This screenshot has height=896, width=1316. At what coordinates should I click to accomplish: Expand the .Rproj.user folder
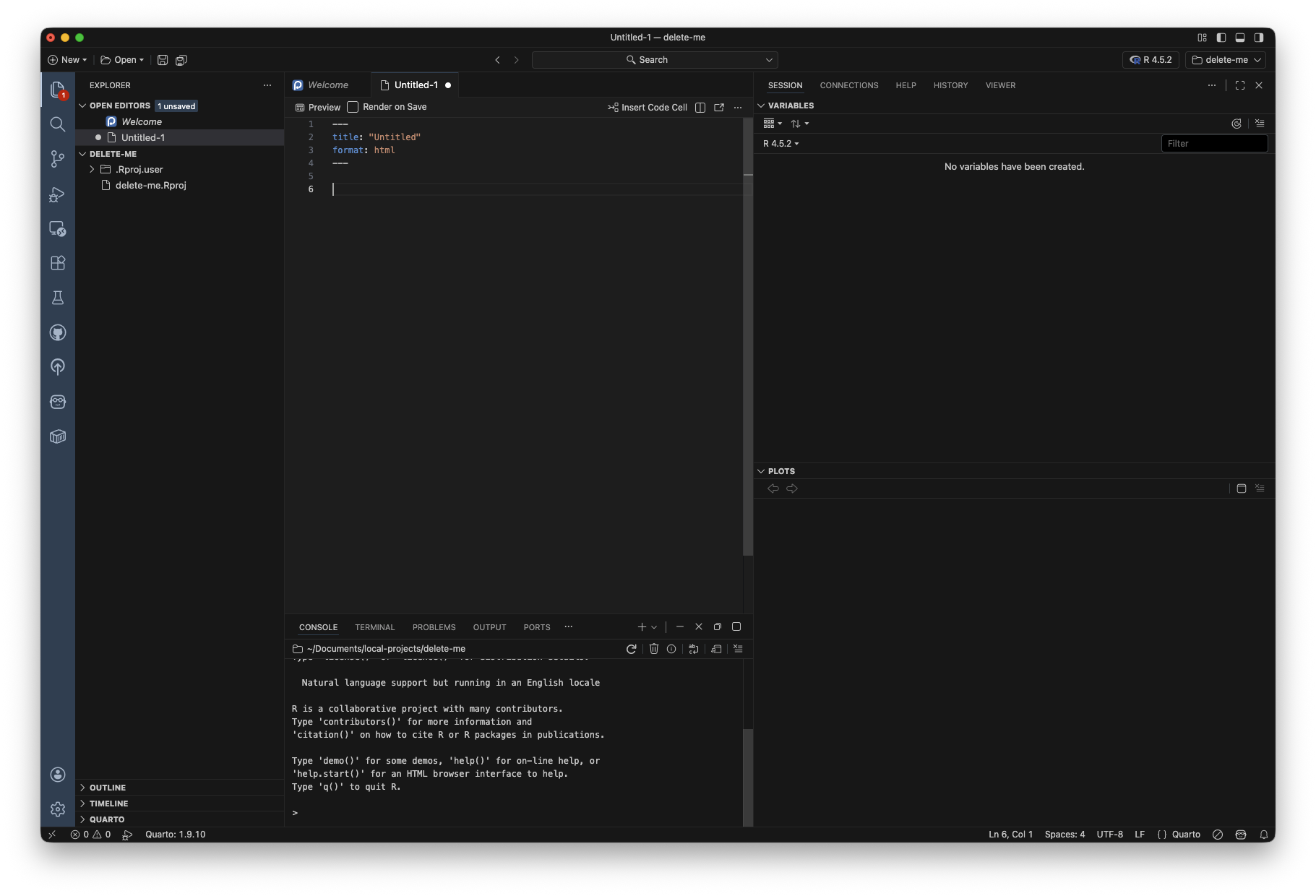click(x=92, y=169)
